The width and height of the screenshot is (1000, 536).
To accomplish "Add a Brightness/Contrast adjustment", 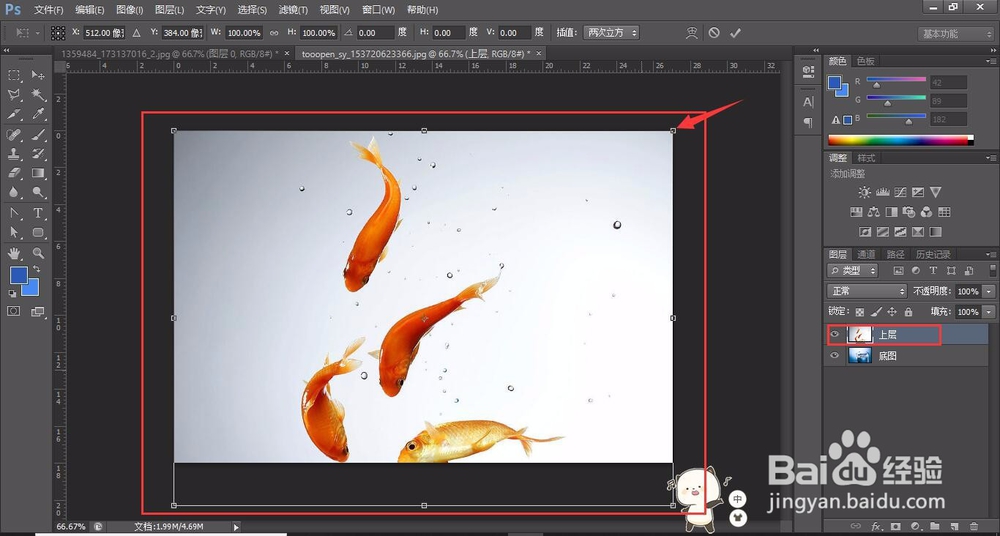I will [864, 192].
